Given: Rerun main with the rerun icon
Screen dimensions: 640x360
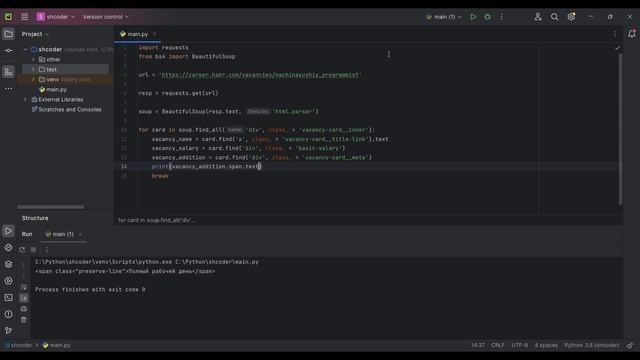Looking at the screenshot, I should click(x=22, y=249).
